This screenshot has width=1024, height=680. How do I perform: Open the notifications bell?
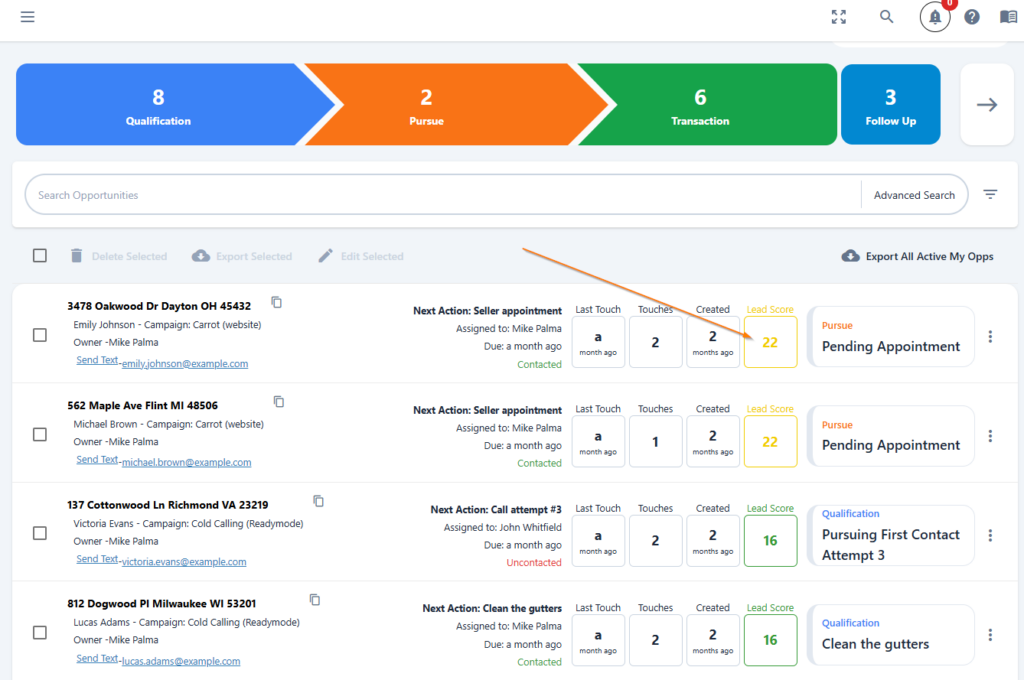(935, 17)
